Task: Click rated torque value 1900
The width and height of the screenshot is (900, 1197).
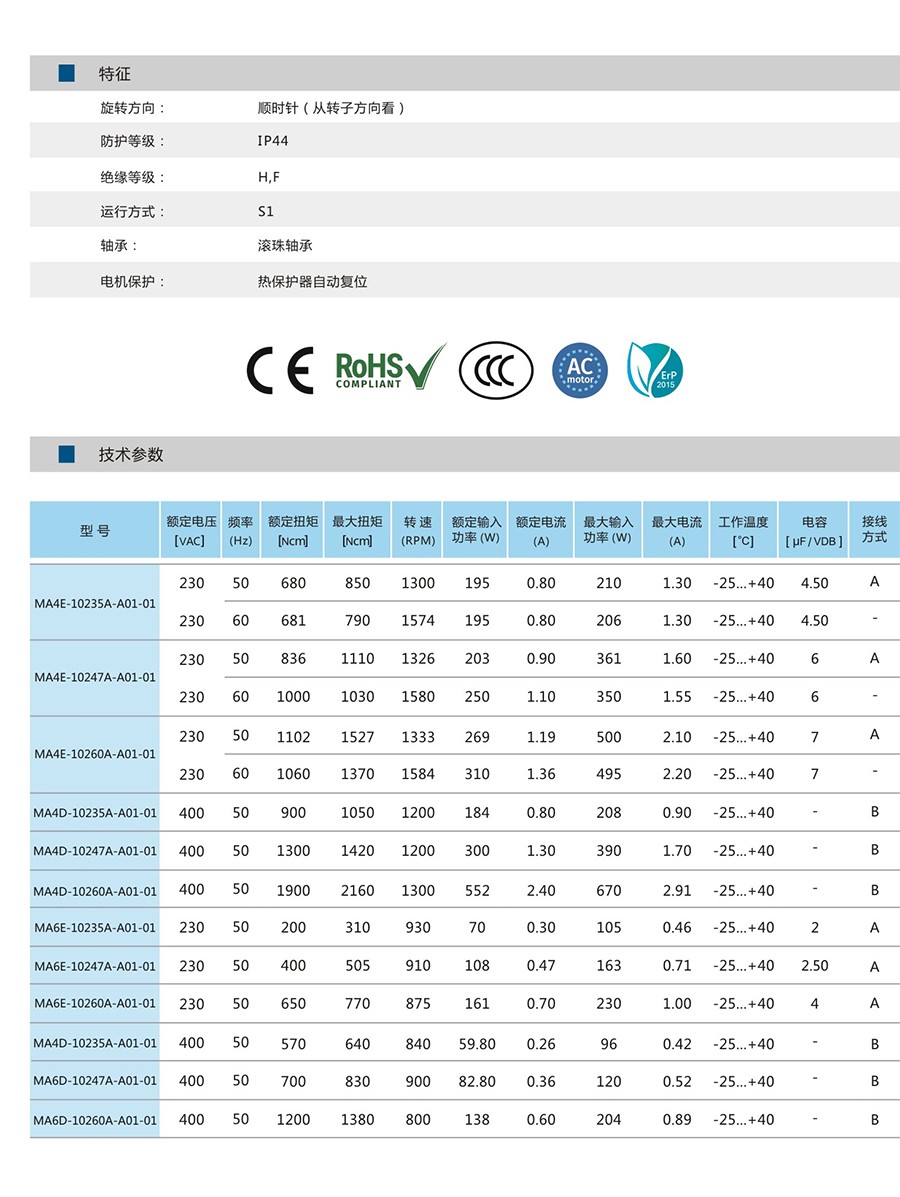Action: click(x=293, y=890)
